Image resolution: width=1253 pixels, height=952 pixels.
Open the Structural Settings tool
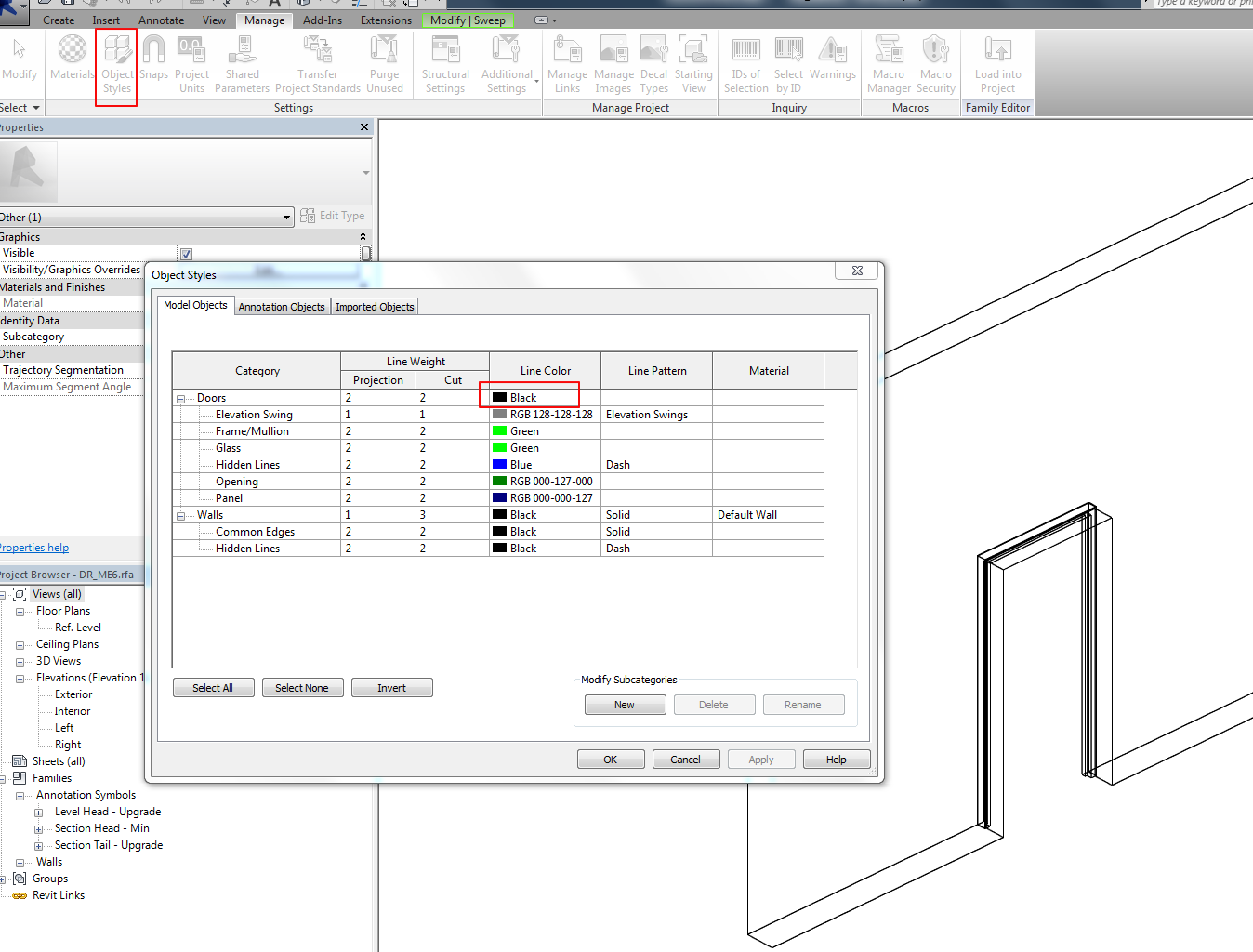click(x=445, y=63)
